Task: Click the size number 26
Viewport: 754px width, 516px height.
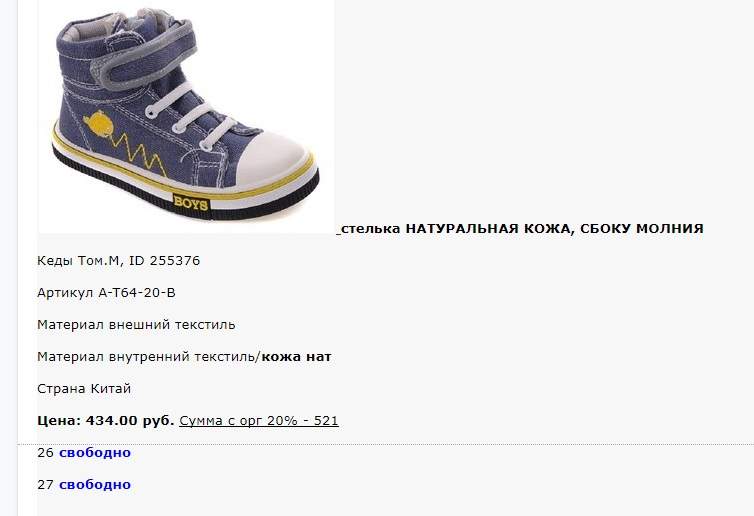Action: (x=45, y=453)
